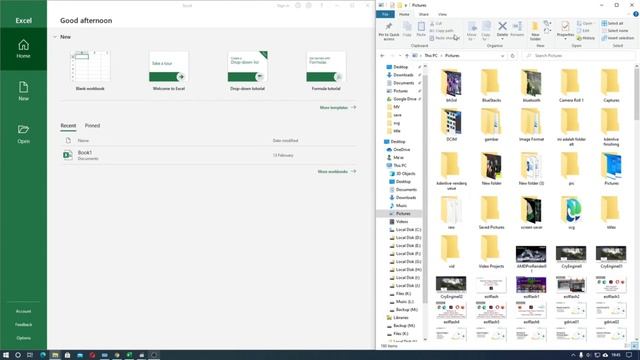
Task: Choose Open in the Excel sidebar
Action: click(23, 134)
